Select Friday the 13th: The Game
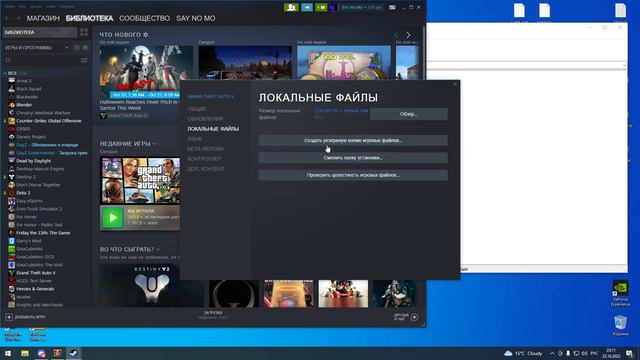Viewport: 640px width, 360px height. (43, 233)
